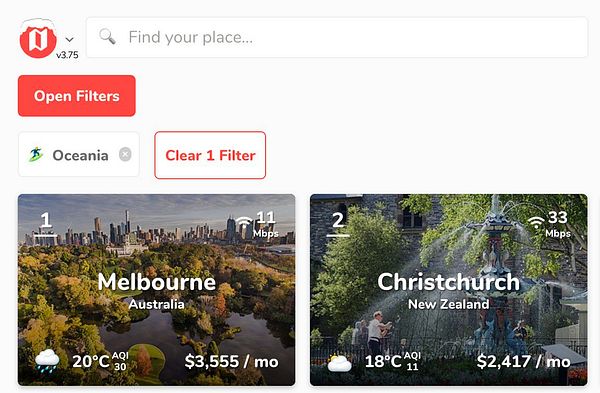Click the Oceania filter chip label
The height and width of the screenshot is (393, 600).
click(x=80, y=155)
